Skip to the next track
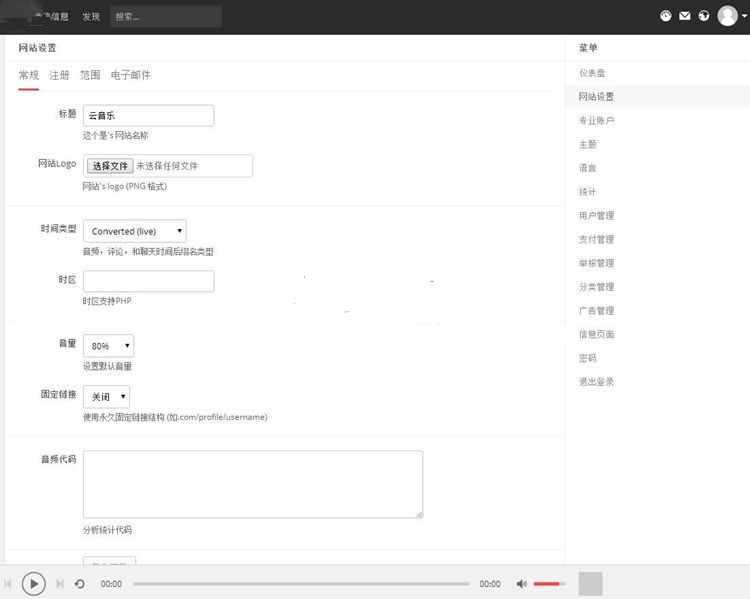 (x=60, y=583)
